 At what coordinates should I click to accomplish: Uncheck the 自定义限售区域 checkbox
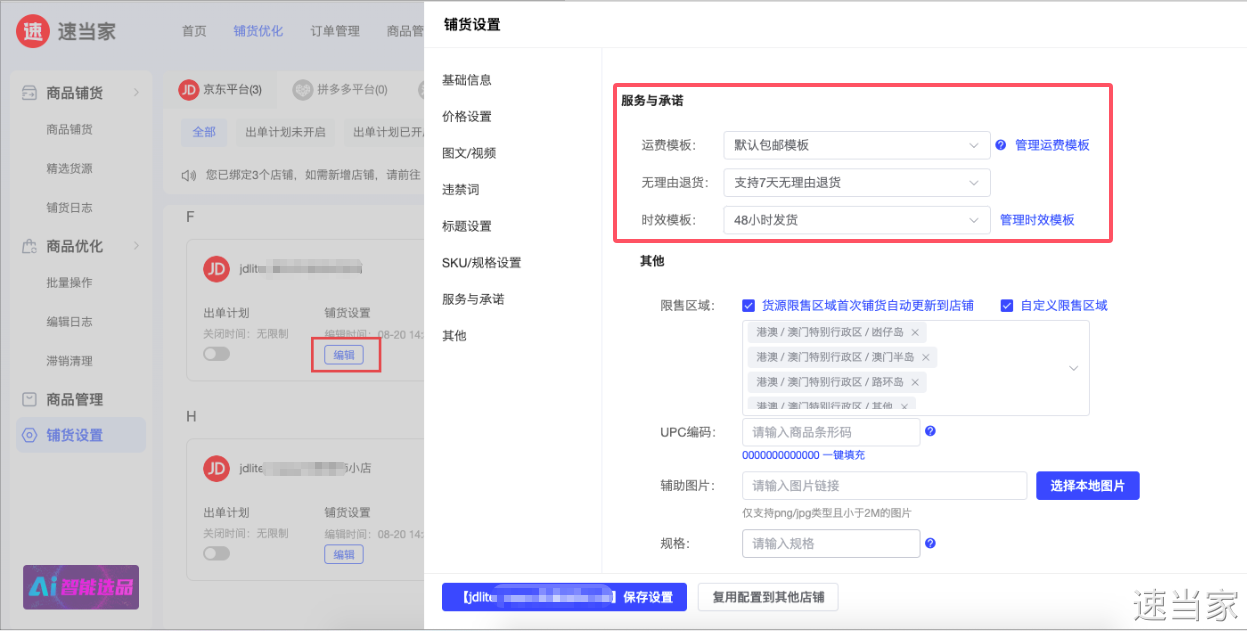(x=1007, y=306)
